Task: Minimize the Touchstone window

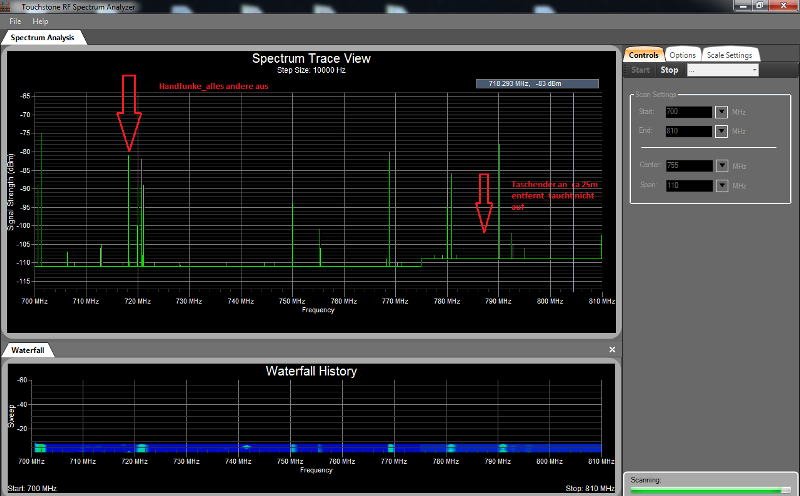Action: [743, 6]
